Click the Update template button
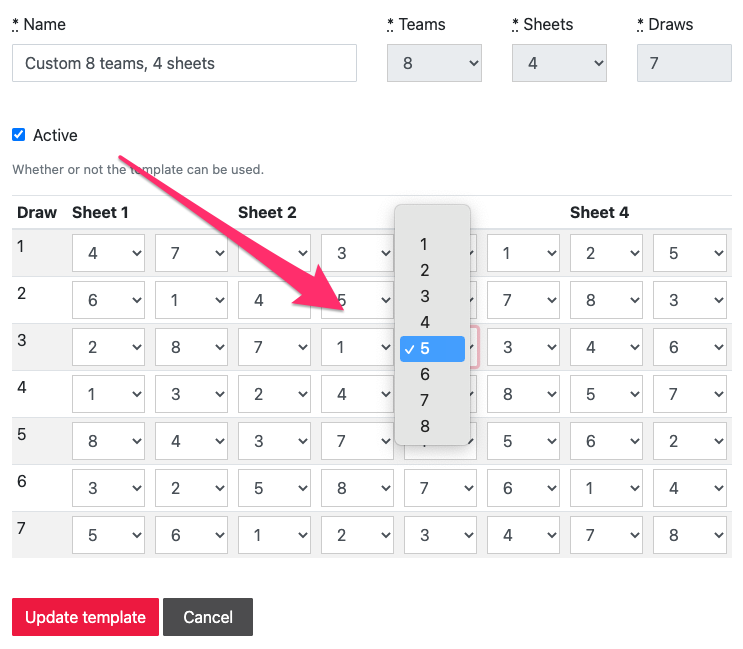 [85, 617]
